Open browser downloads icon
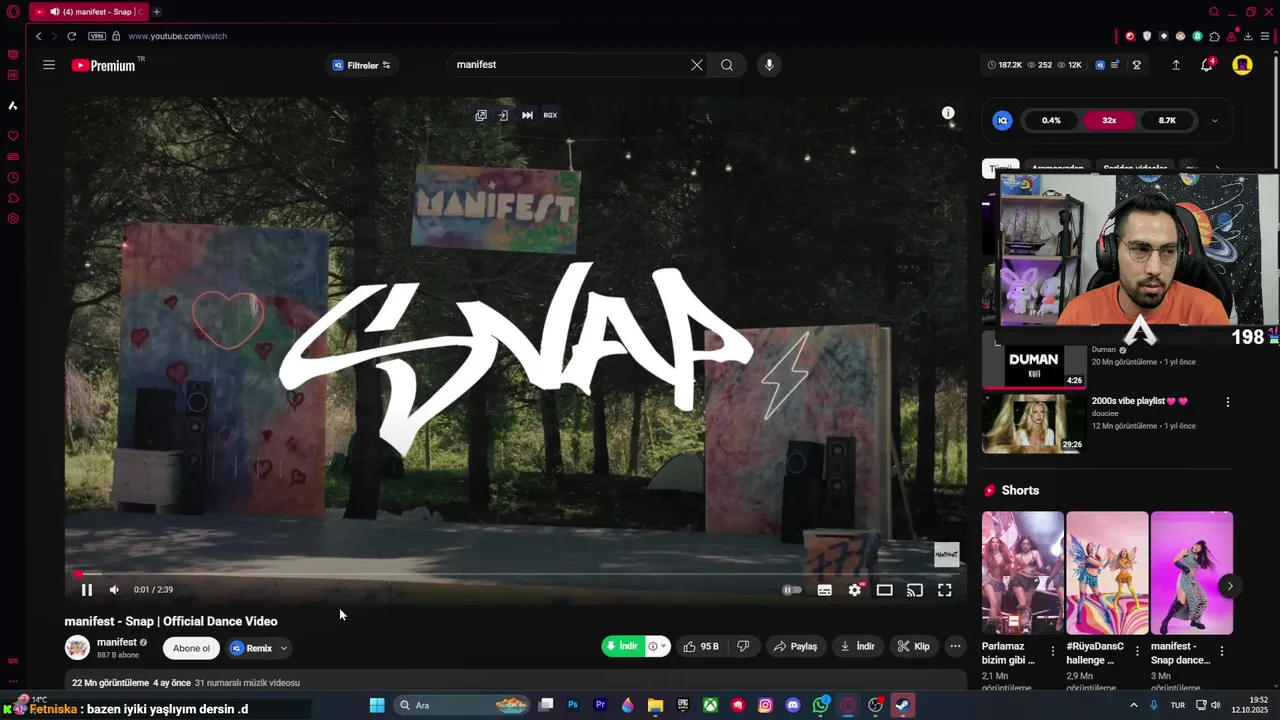The image size is (1280, 720). coord(1248,36)
